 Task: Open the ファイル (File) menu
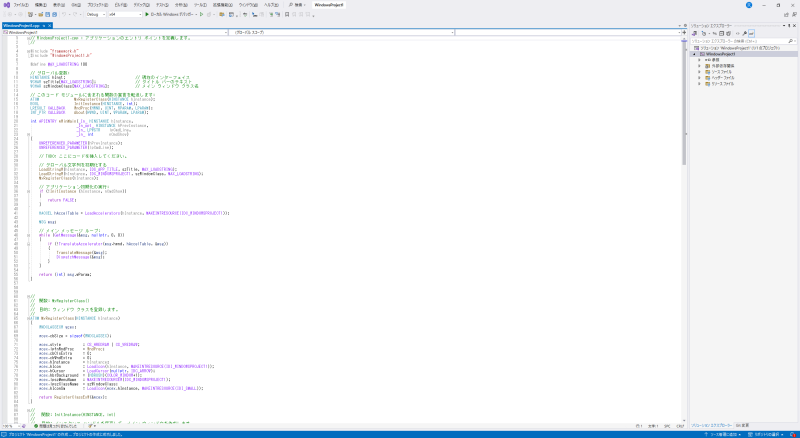20,5
